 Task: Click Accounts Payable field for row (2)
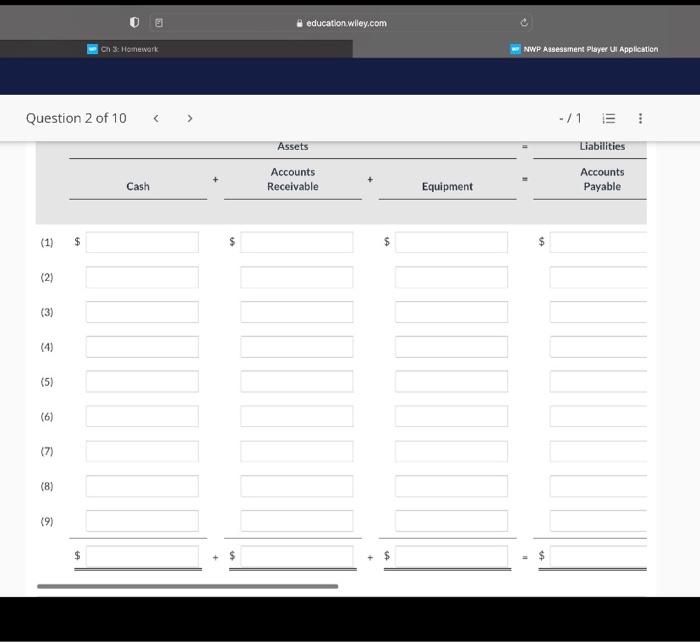point(598,277)
